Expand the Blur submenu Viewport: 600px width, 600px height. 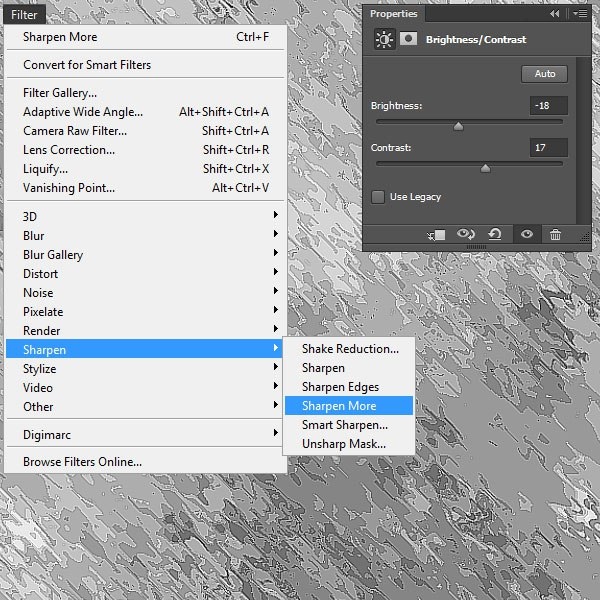(x=145, y=236)
